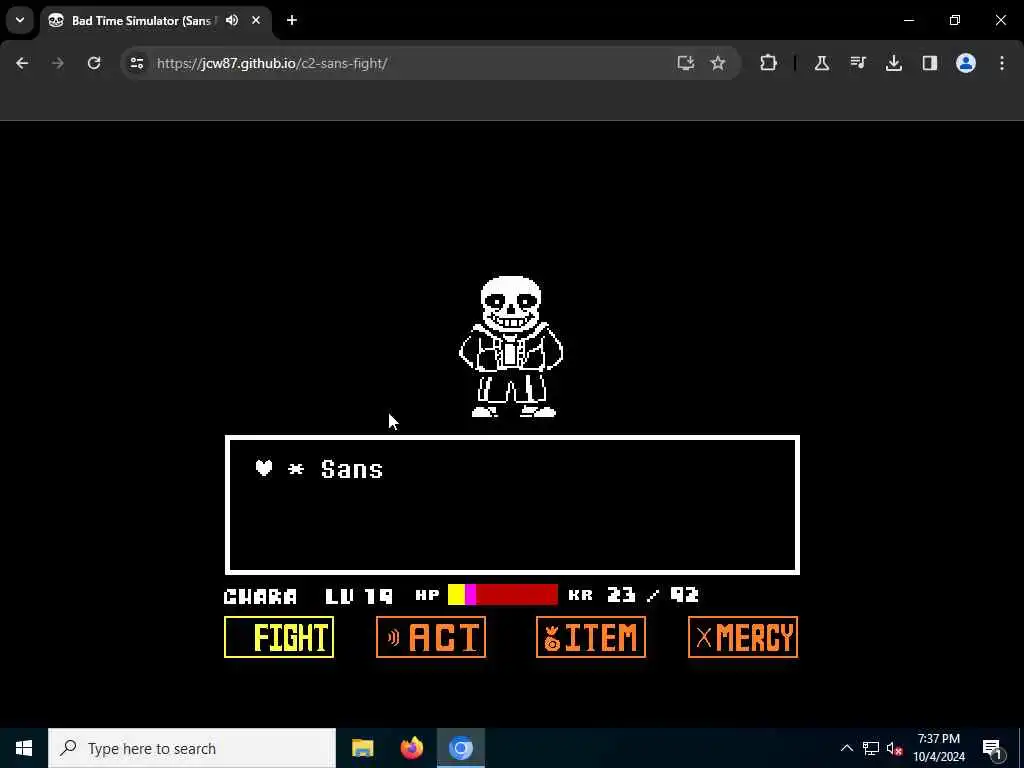The height and width of the screenshot is (768, 1024).
Task: Click the Show desktop strip
Action: coord(1021,748)
